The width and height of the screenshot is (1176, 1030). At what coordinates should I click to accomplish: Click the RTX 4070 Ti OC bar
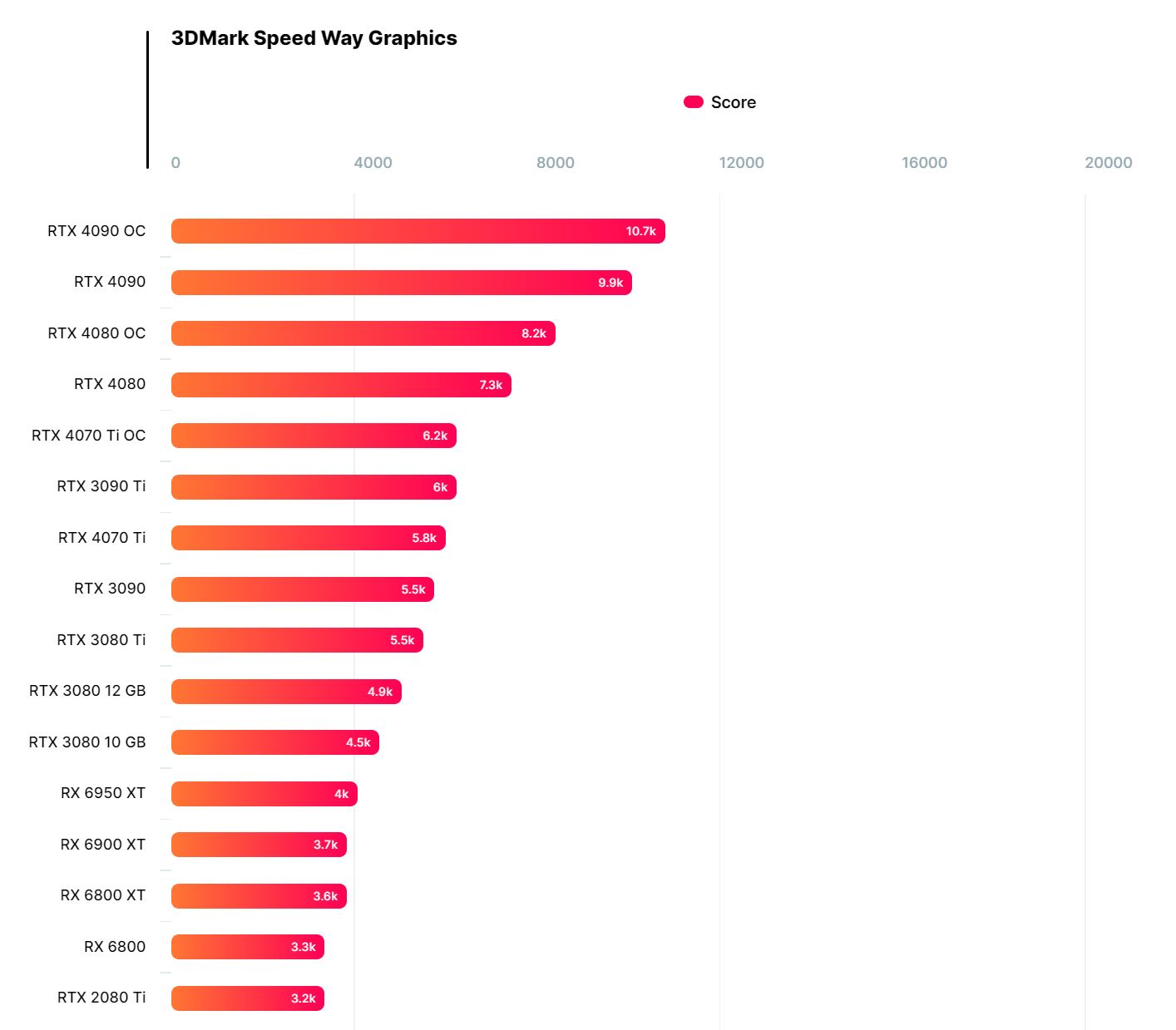[314, 436]
